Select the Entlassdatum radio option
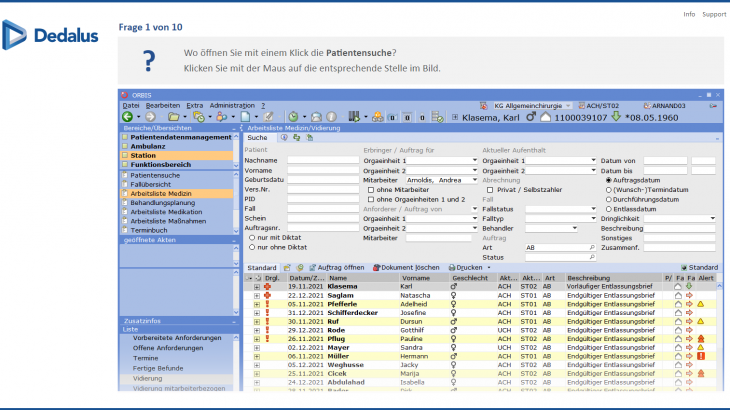730x410 pixels. [x=609, y=208]
